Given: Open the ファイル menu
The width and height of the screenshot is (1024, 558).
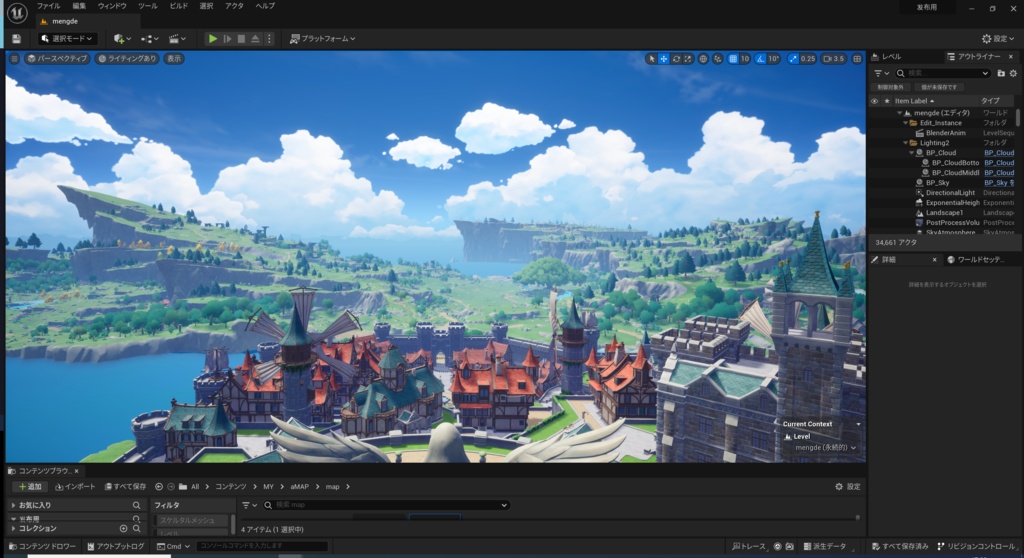Looking at the screenshot, I should click(48, 6).
